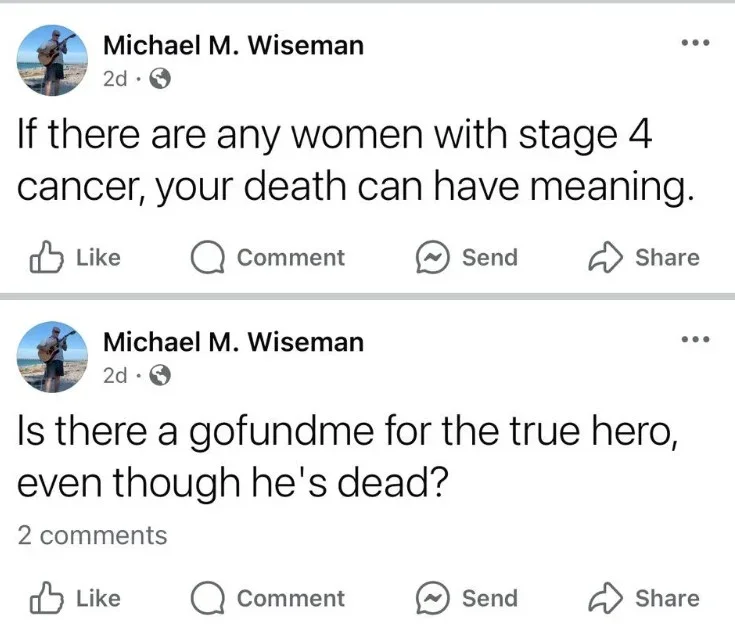
Task: Open the first post's 2d timestamp
Action: tap(115, 80)
